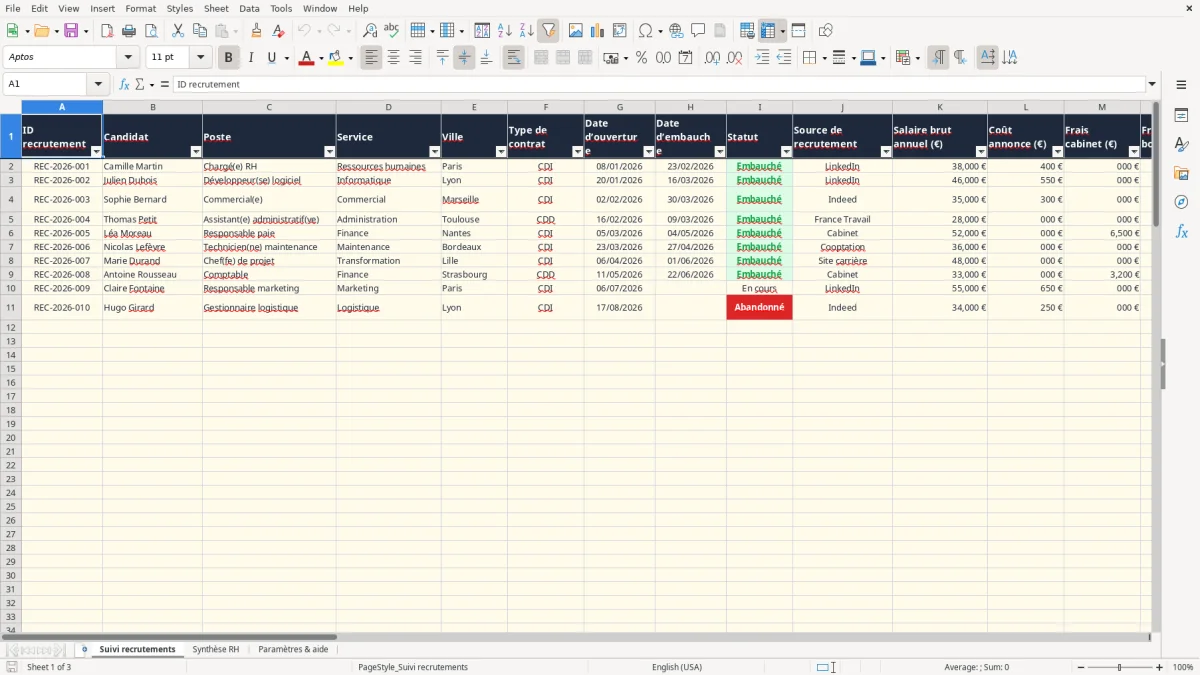Click Sort Ascending icon
The image size is (1200, 675).
click(x=504, y=31)
